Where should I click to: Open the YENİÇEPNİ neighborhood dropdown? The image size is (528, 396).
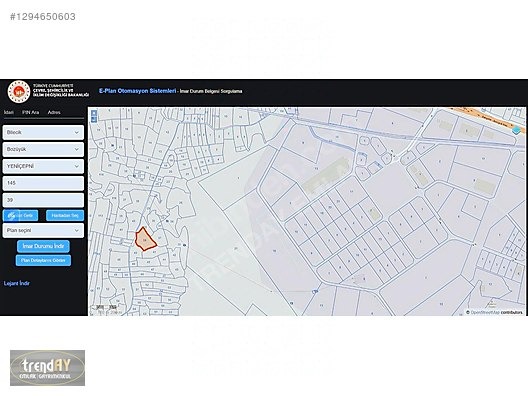[43, 166]
